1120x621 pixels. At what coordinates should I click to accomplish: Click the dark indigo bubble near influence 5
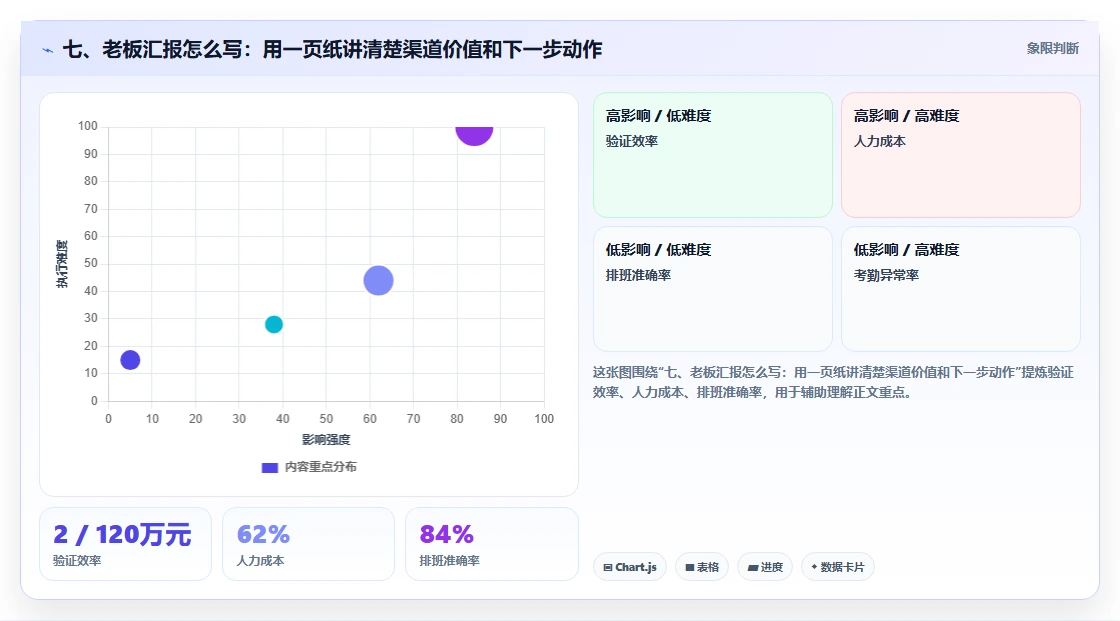coord(130,359)
